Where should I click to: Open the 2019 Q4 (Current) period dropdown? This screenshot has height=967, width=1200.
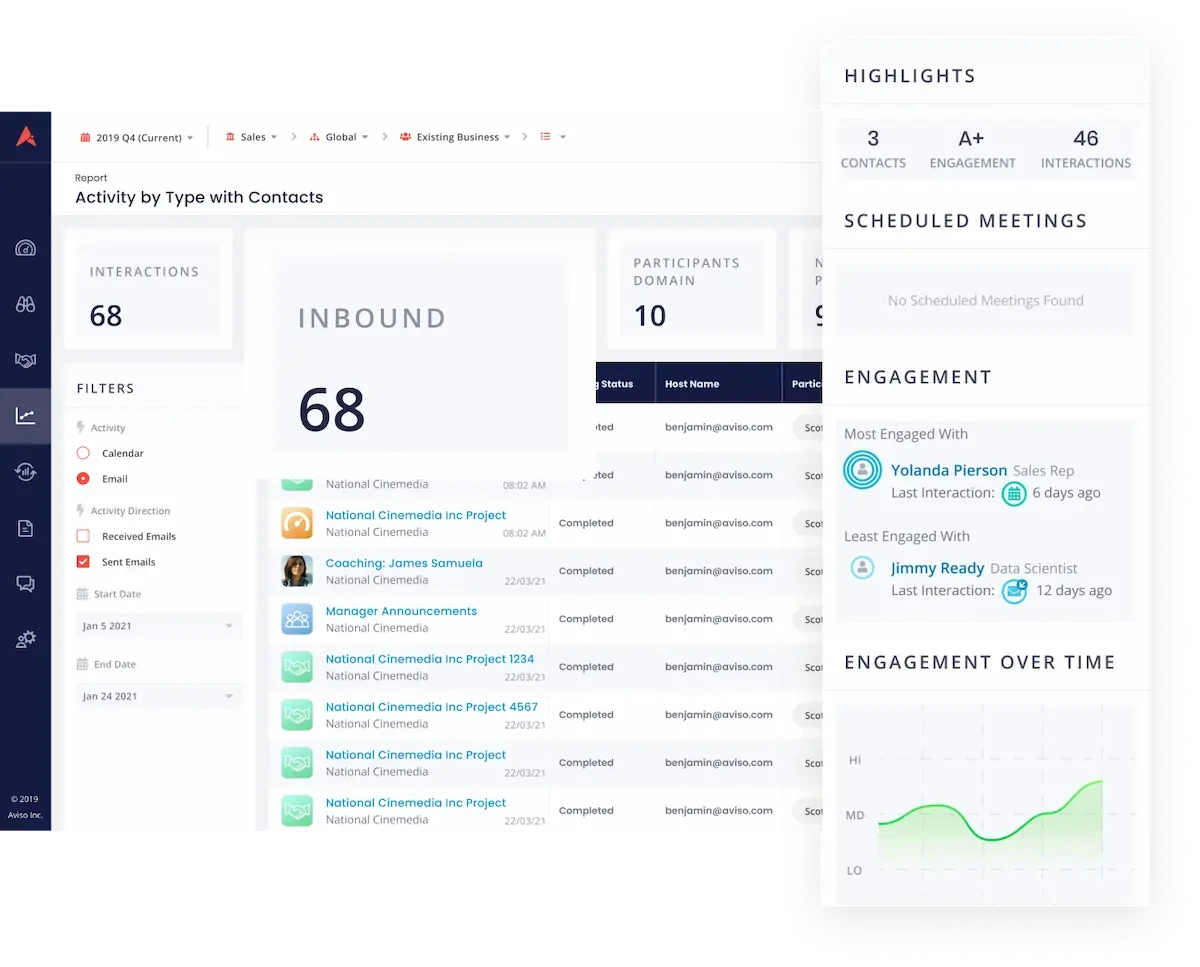[137, 137]
